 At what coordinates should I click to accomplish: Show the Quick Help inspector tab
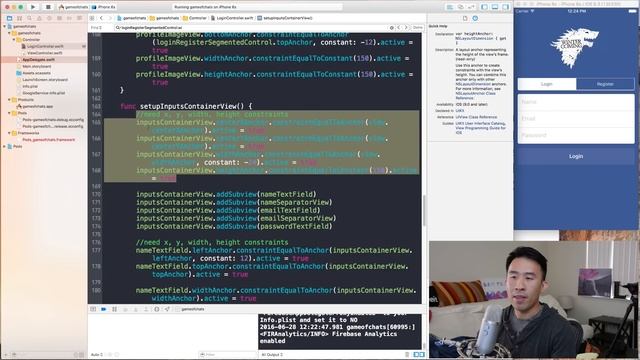[475, 18]
